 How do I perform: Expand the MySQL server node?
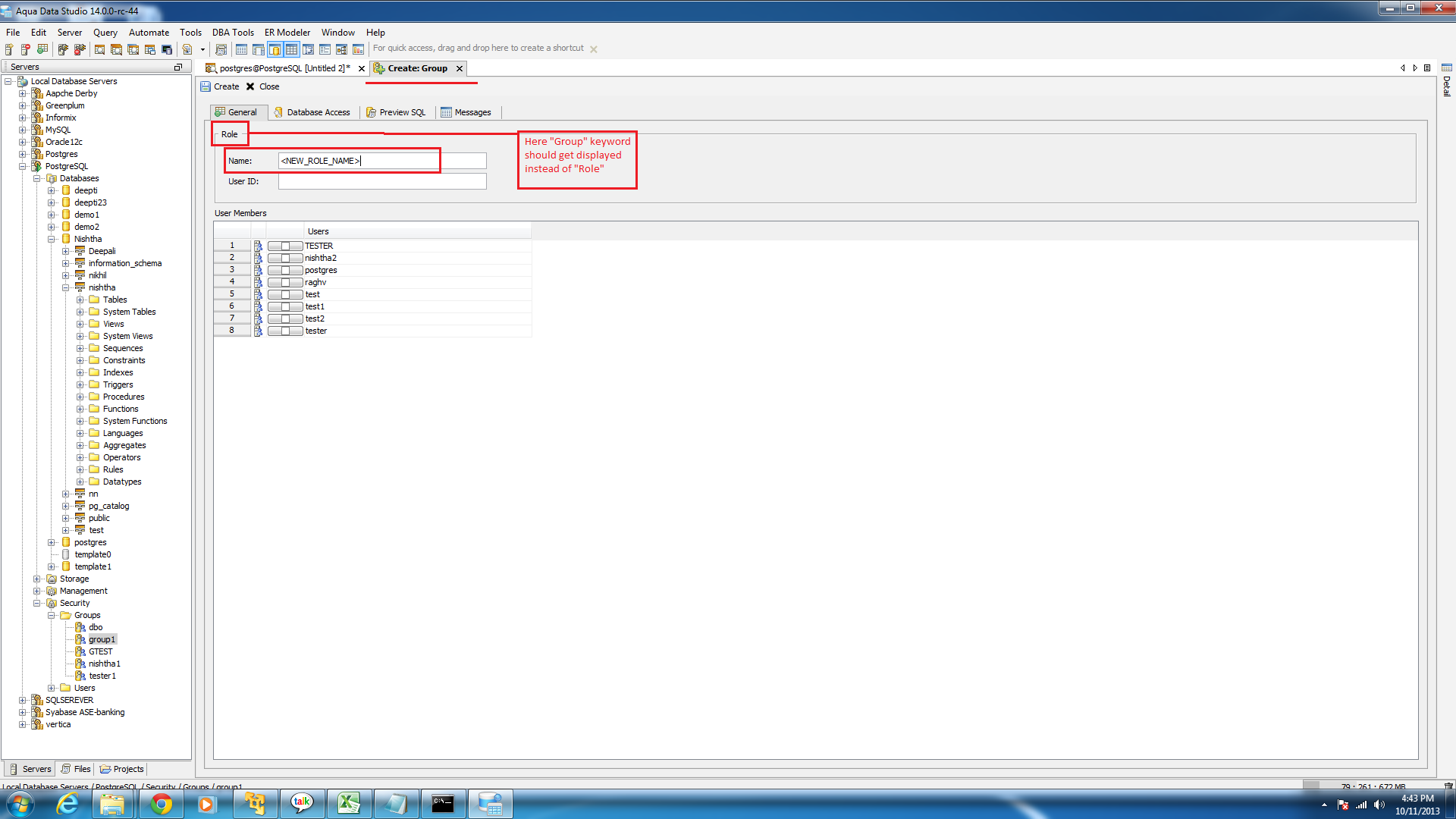23,130
